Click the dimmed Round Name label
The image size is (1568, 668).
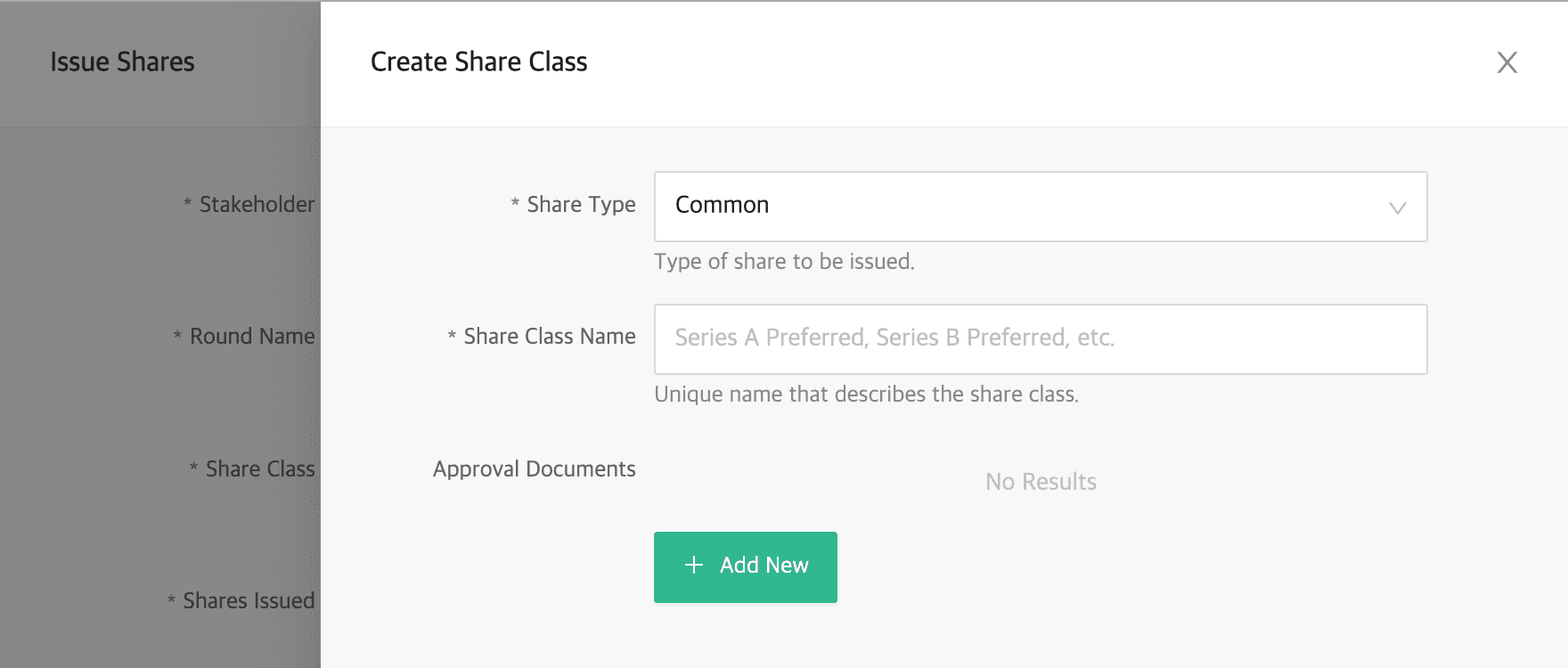click(x=252, y=337)
